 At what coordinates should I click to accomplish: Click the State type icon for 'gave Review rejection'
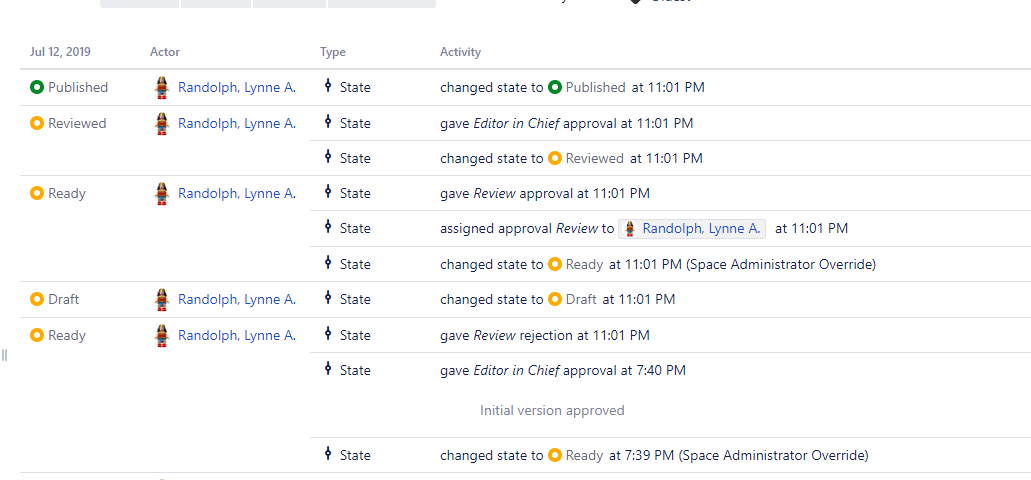tap(328, 333)
